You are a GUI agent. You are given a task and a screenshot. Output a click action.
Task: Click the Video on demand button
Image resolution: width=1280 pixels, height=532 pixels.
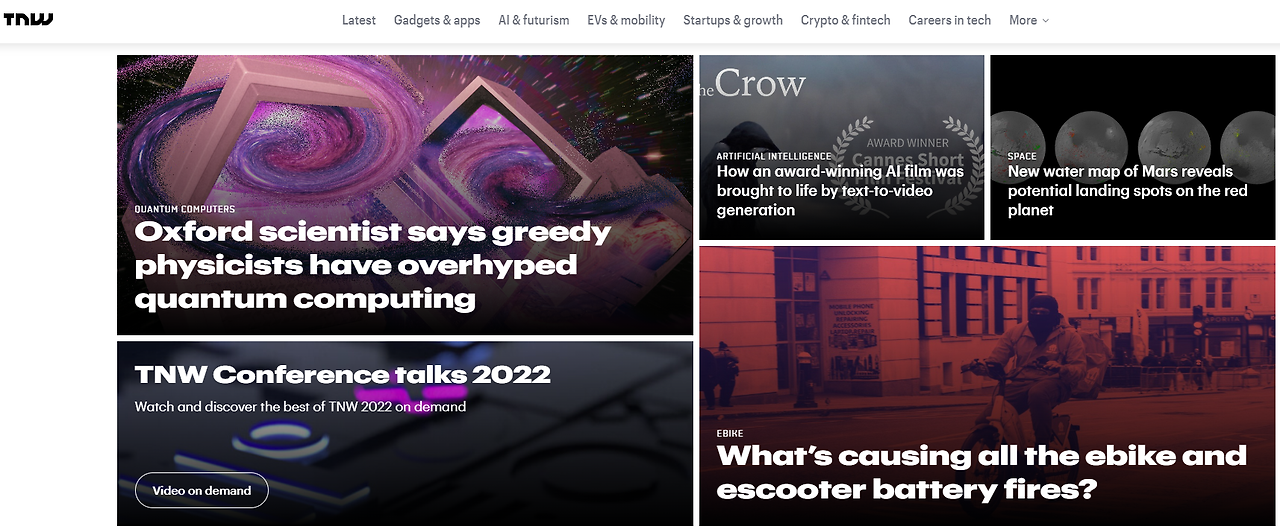coord(202,490)
